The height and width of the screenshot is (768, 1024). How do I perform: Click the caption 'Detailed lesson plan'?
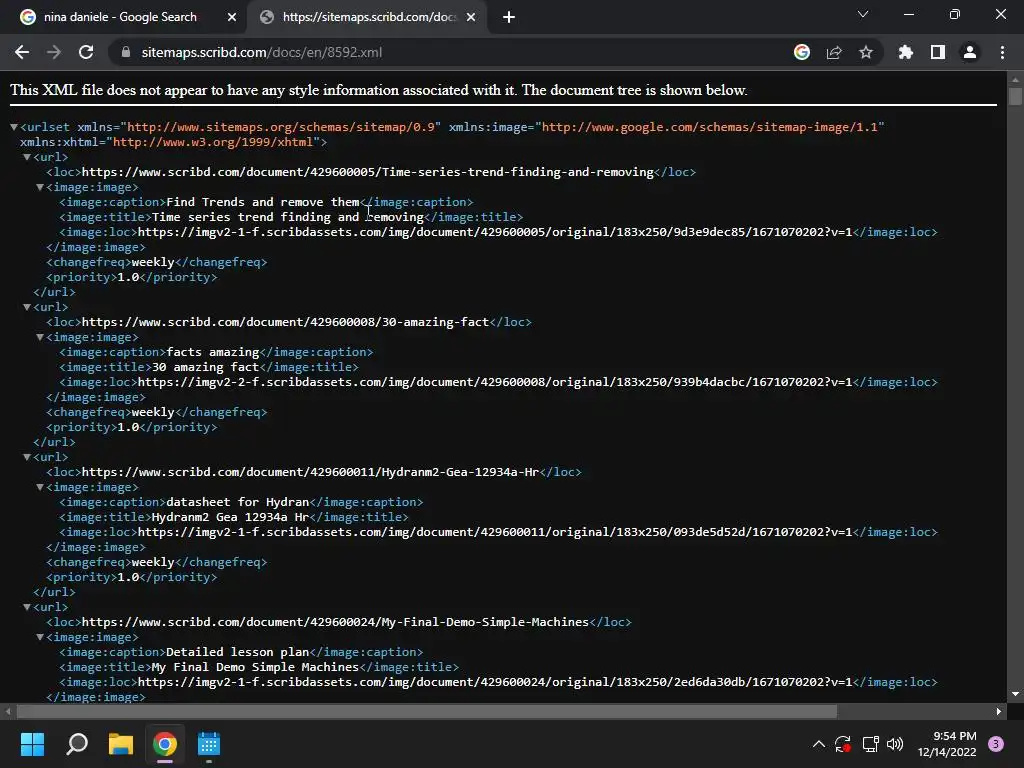point(238,652)
